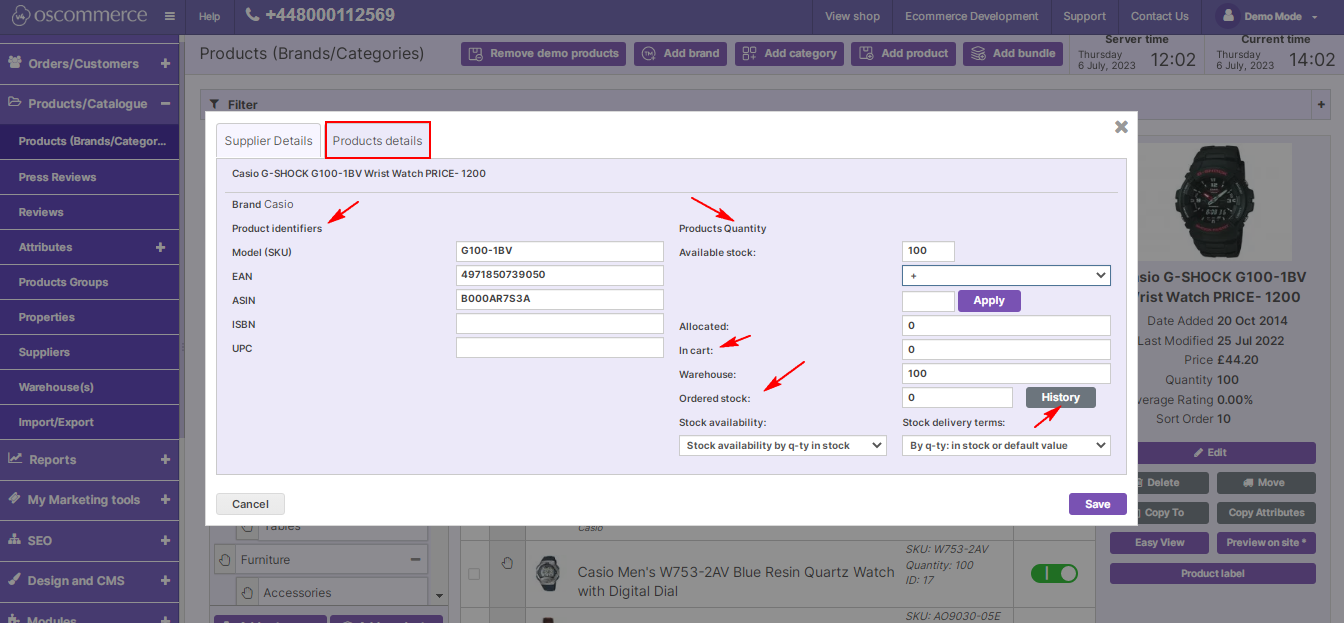The width and height of the screenshot is (1344, 623).
Task: Click the Easy View button
Action: (1159, 542)
